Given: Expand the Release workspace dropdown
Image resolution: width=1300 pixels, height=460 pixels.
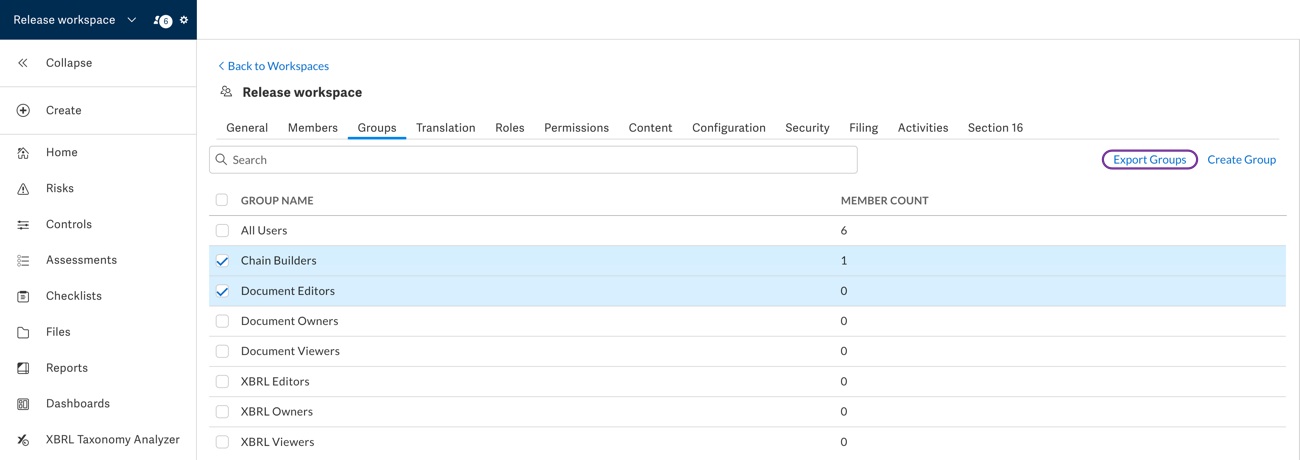Looking at the screenshot, I should click(x=75, y=20).
